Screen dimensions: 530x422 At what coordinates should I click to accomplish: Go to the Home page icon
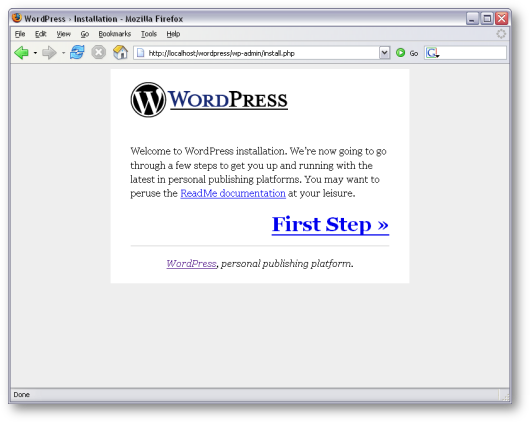[x=120, y=52]
